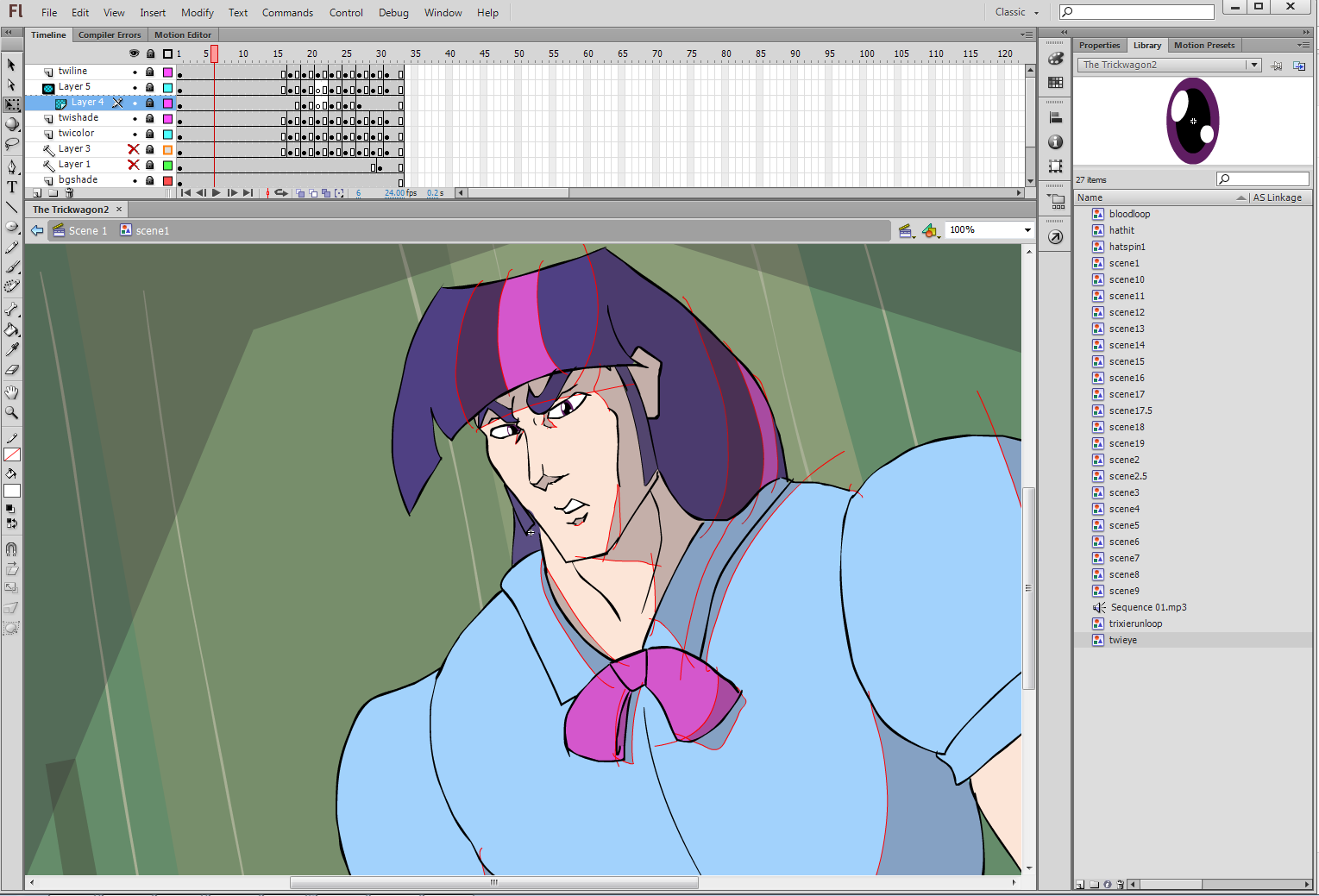Select the Hand tool
1319x896 pixels.
click(11, 392)
